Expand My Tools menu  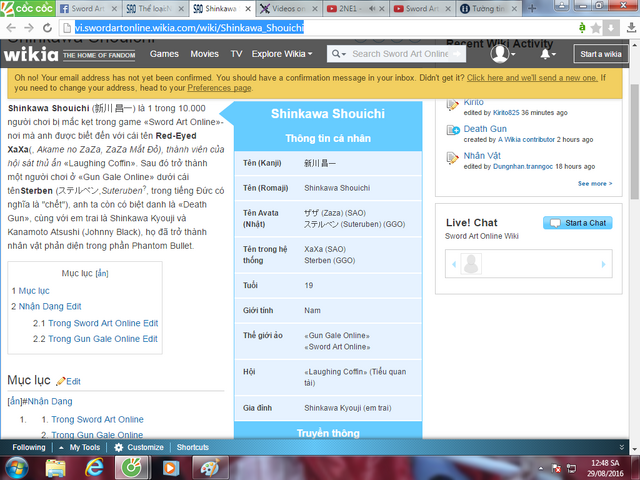click(80, 447)
